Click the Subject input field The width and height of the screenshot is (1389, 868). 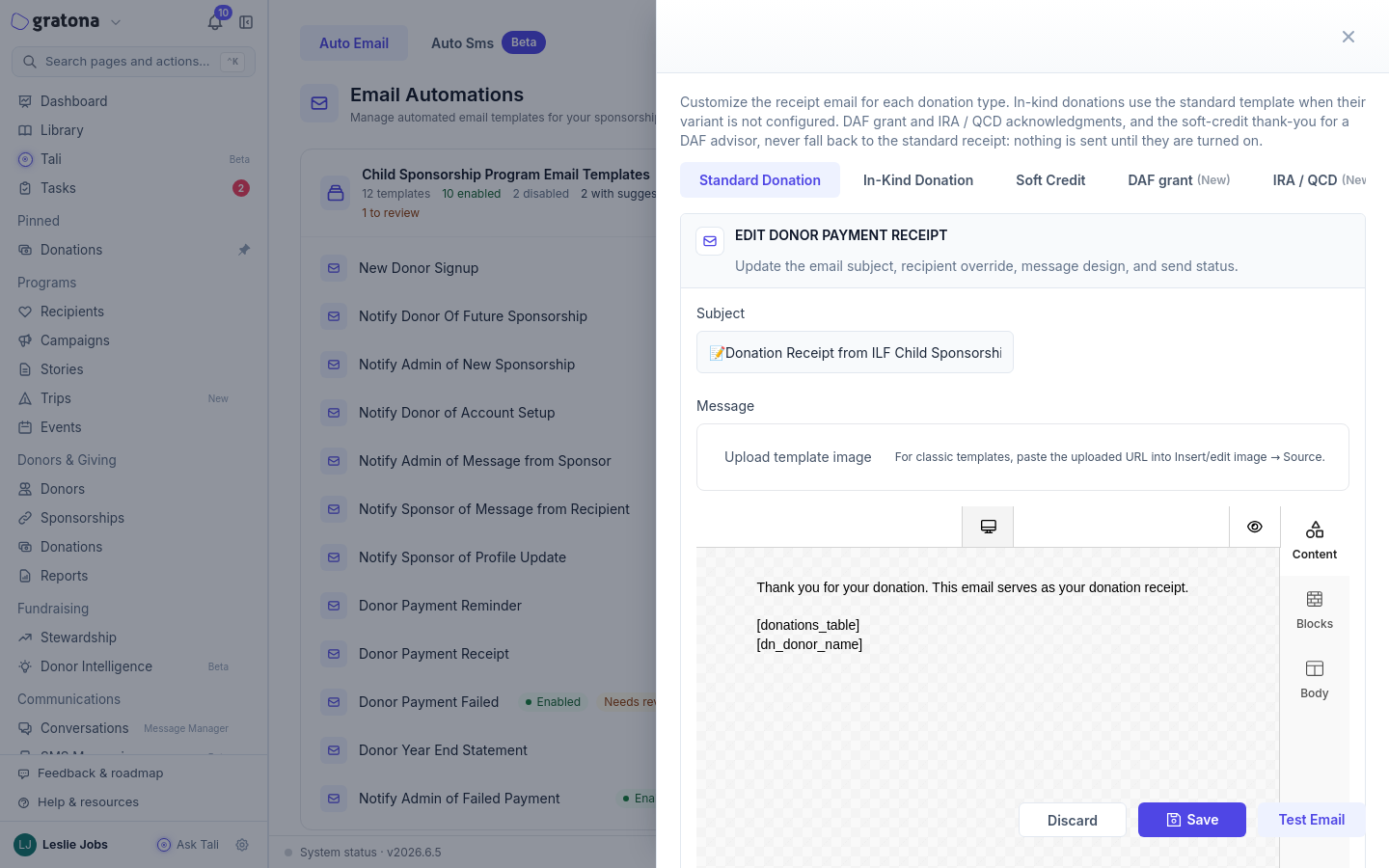click(x=855, y=353)
